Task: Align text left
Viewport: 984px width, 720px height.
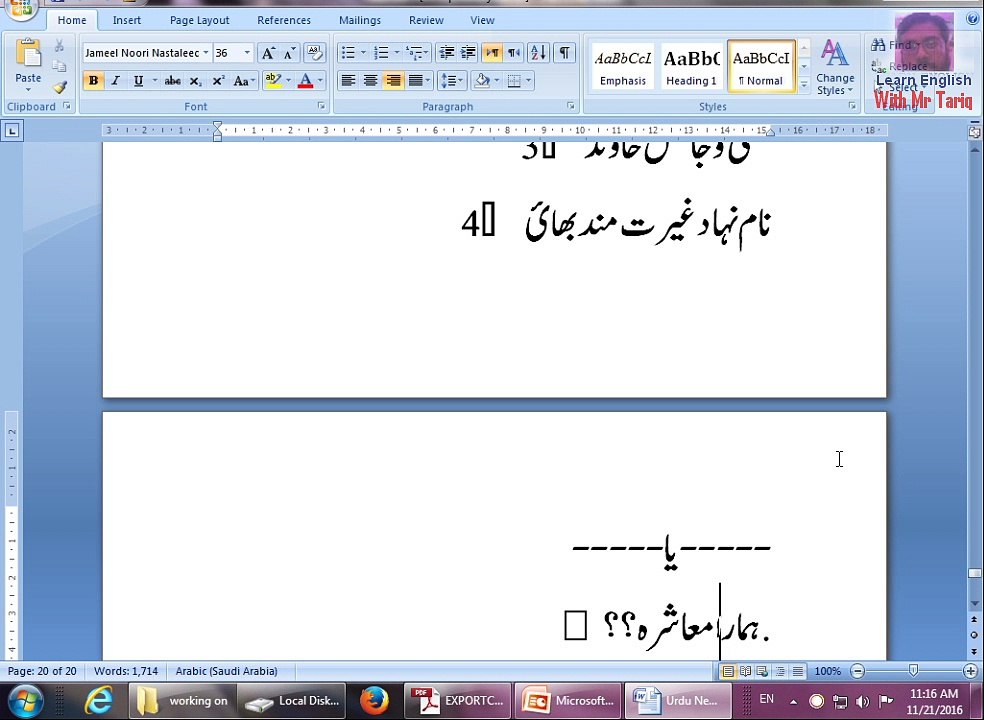Action: coord(348,81)
